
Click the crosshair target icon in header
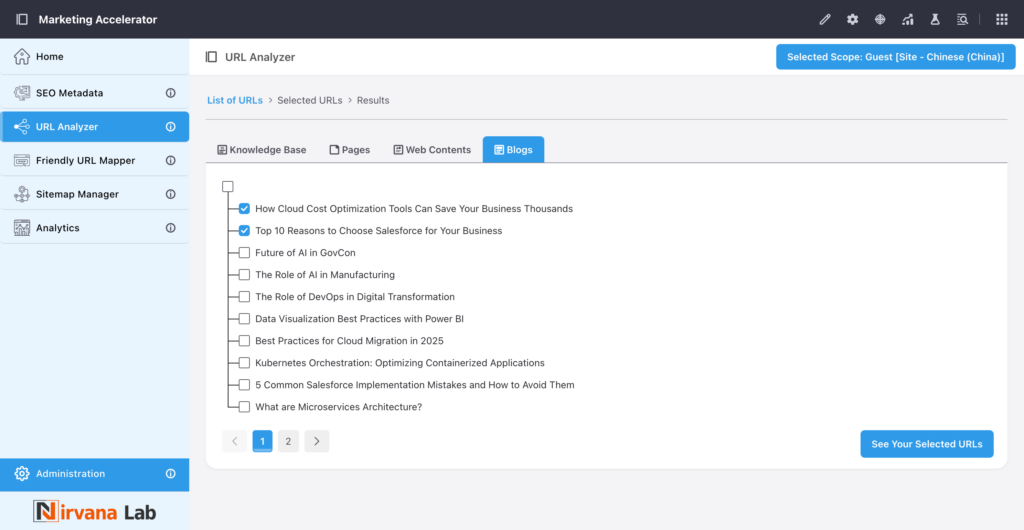tap(880, 19)
